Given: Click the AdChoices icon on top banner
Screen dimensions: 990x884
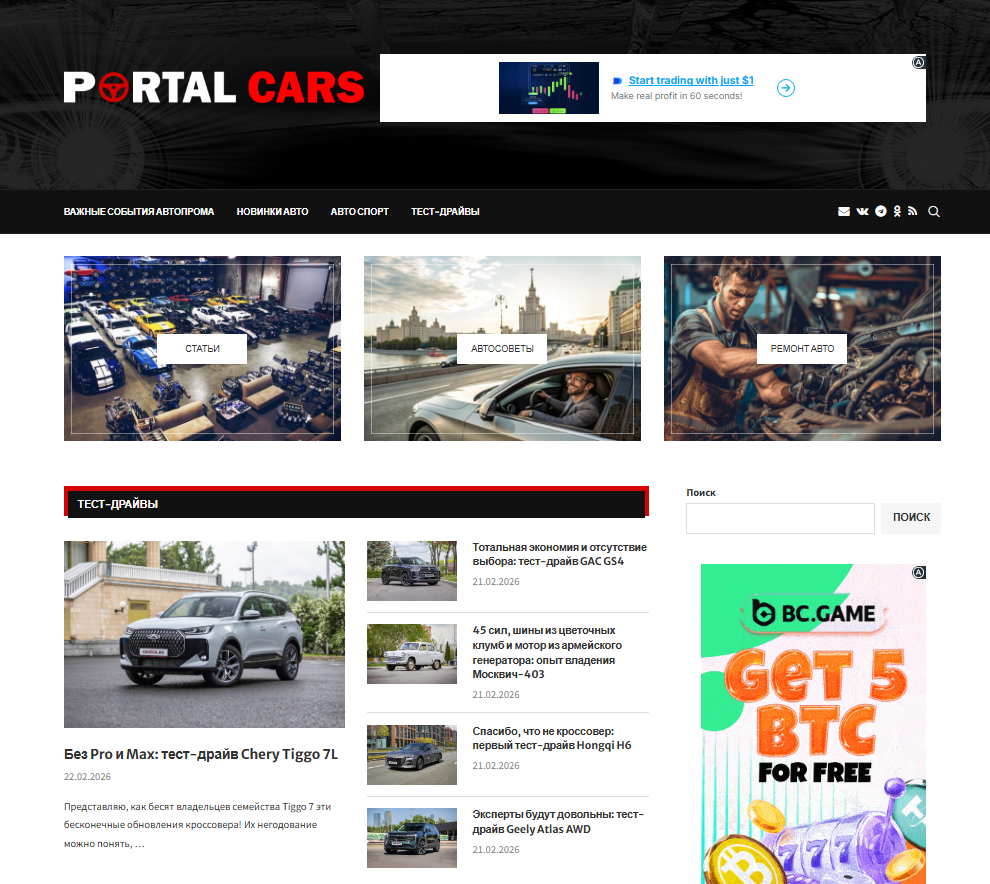Looking at the screenshot, I should [919, 62].
